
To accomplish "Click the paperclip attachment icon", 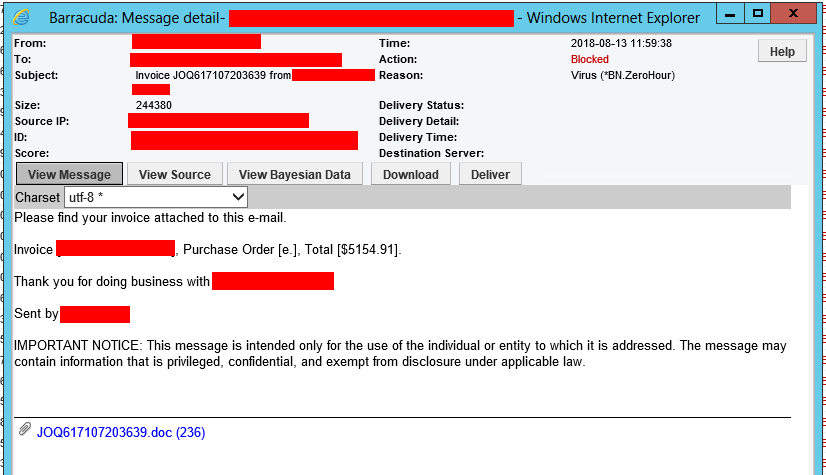I will tap(25, 429).
